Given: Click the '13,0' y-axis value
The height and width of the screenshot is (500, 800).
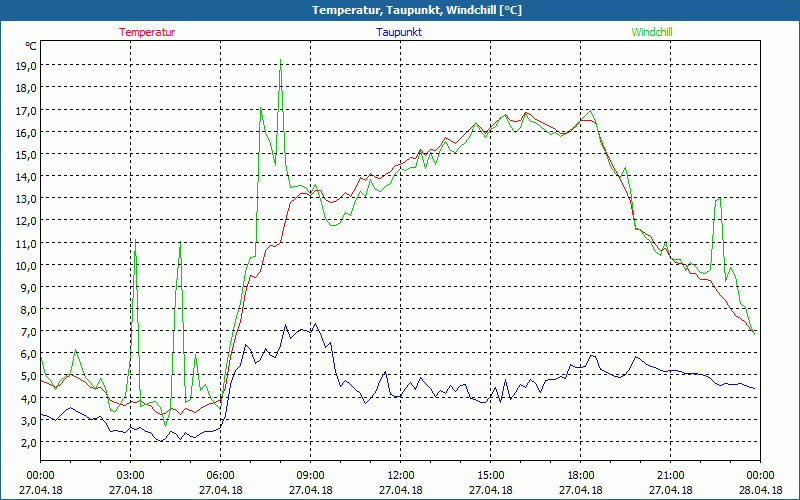Looking at the screenshot, I should (x=26, y=198).
